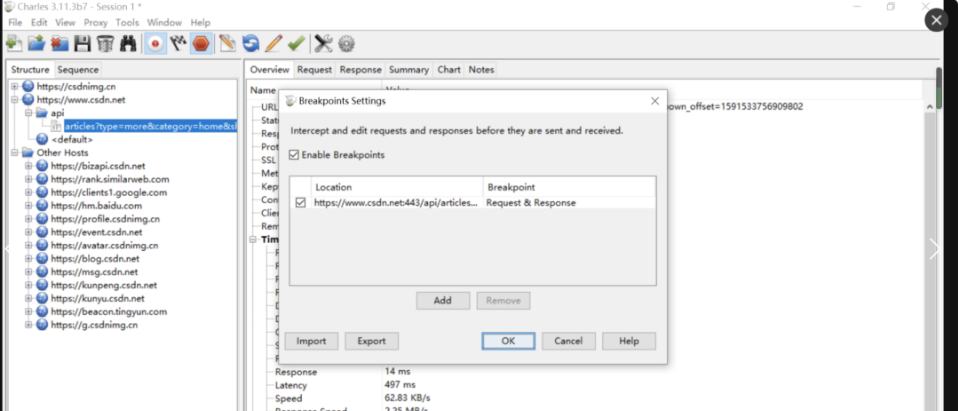The image size is (958, 411).
Task: Open the Tools menu
Action: tap(128, 23)
